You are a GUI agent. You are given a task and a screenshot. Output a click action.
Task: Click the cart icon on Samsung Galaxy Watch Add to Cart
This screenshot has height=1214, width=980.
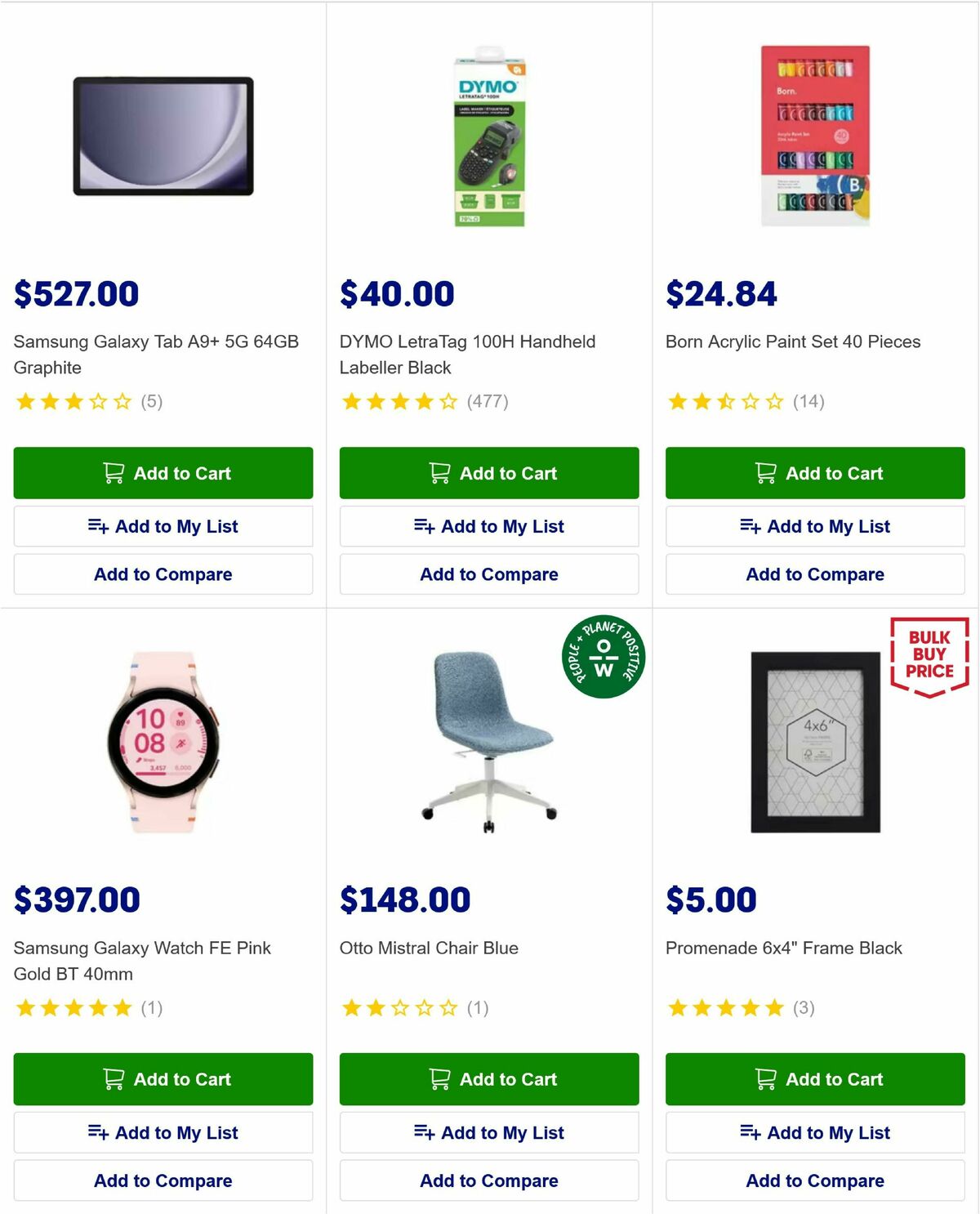tap(114, 1079)
